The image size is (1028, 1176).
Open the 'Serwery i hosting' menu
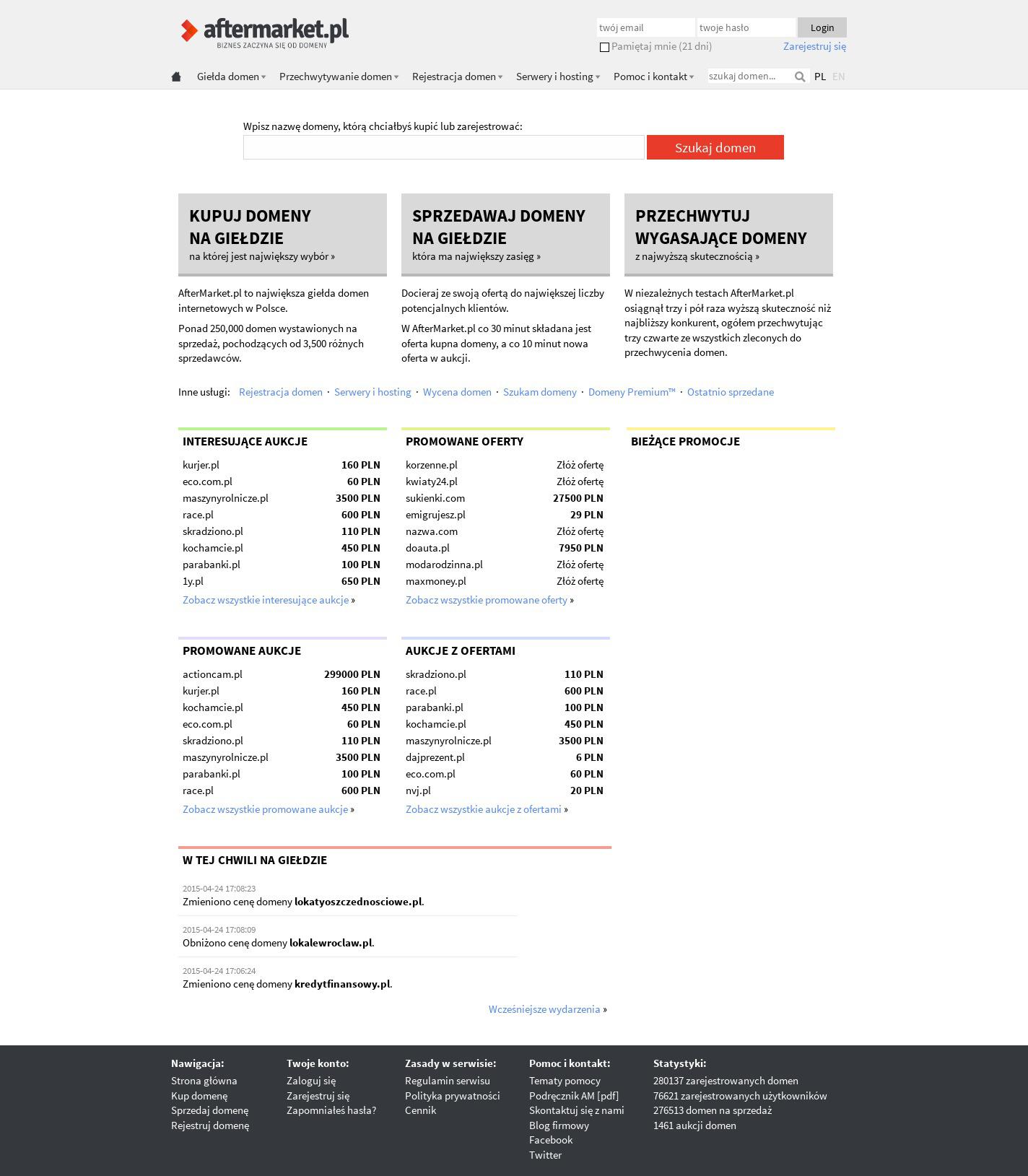557,77
